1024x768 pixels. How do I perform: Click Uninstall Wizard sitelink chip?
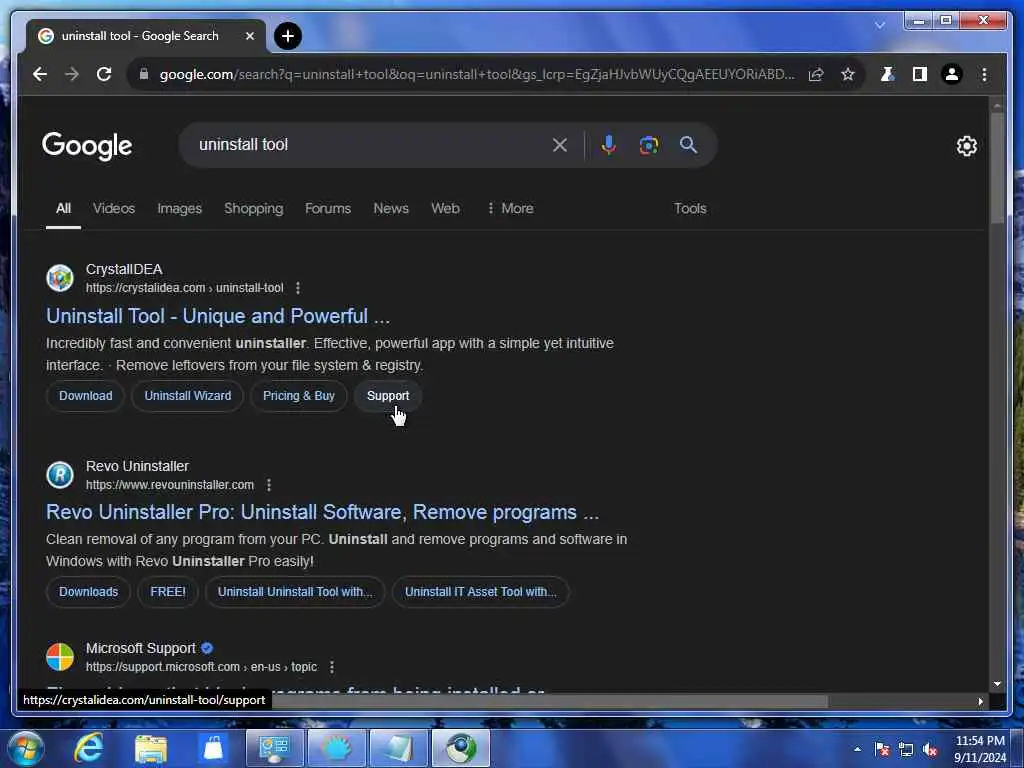pos(187,396)
